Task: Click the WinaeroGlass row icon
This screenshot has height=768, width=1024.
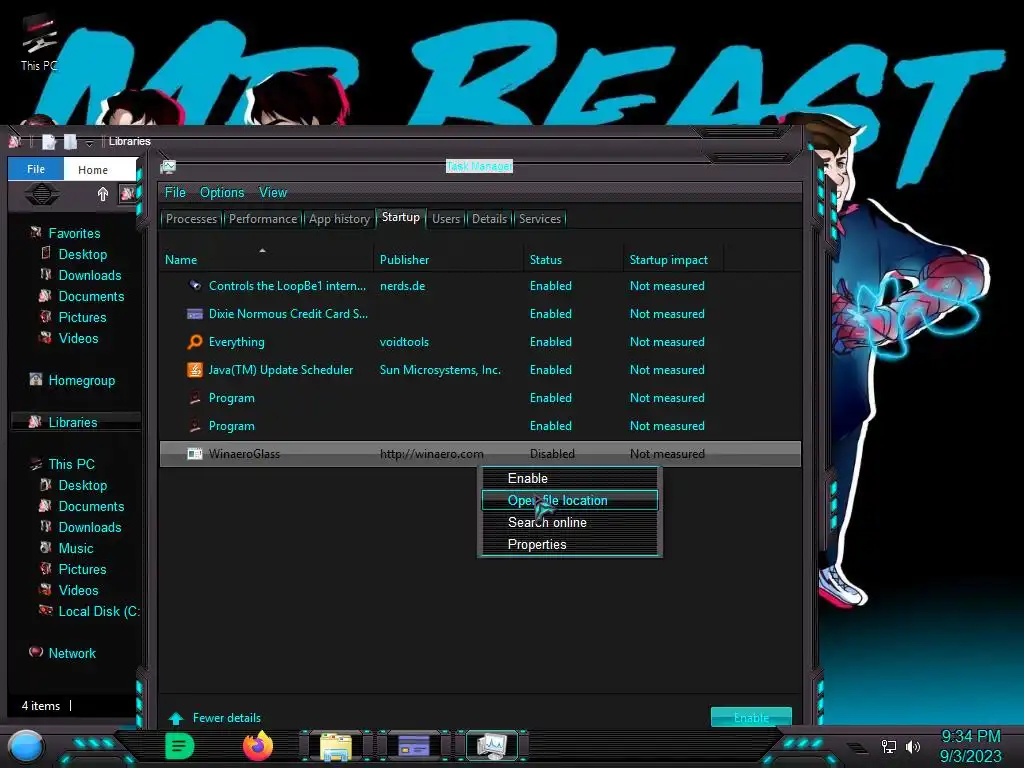Action: tap(195, 453)
